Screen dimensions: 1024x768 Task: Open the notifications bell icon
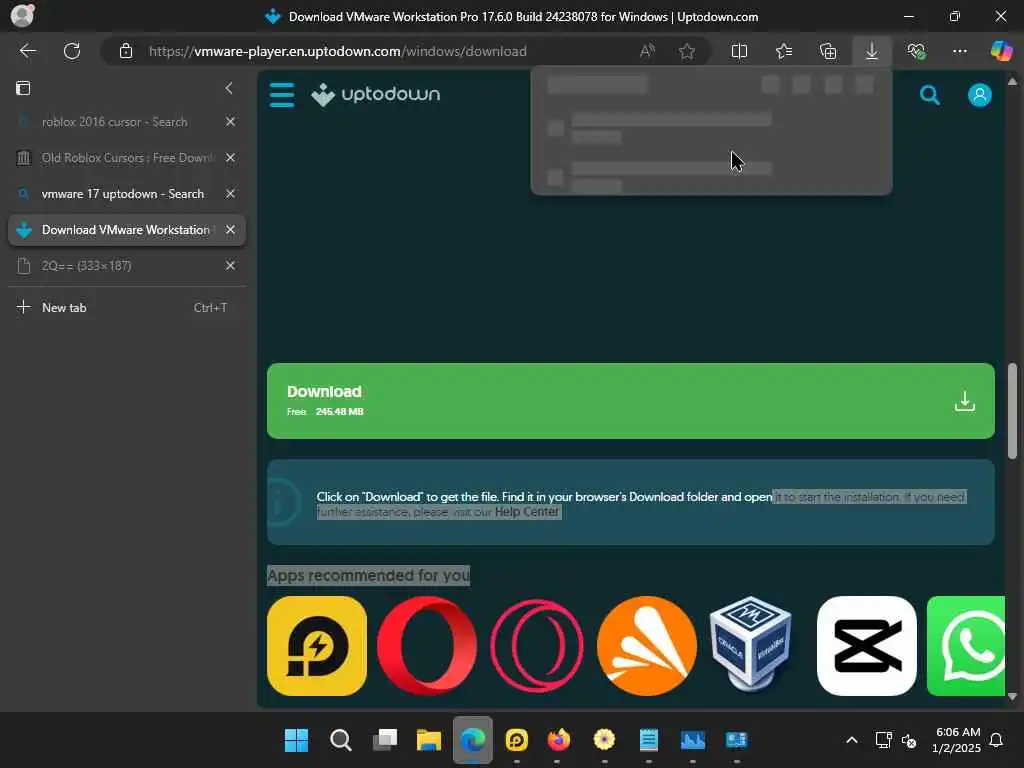coord(996,740)
